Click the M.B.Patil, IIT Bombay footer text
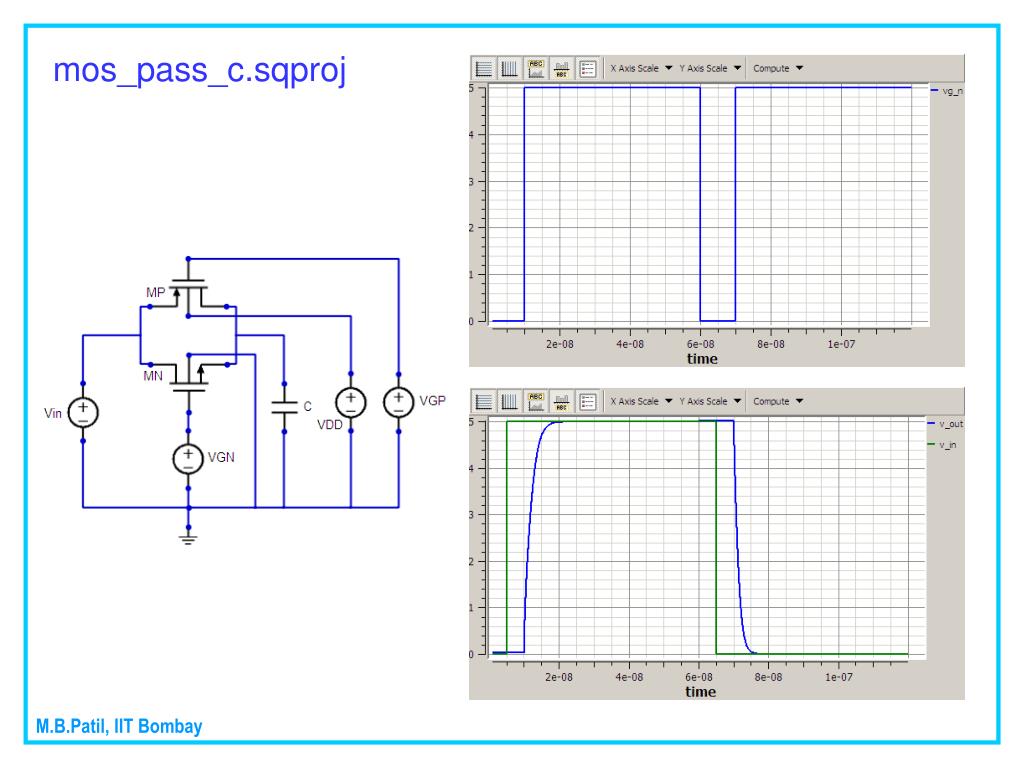The width and height of the screenshot is (1024, 768). tap(119, 726)
